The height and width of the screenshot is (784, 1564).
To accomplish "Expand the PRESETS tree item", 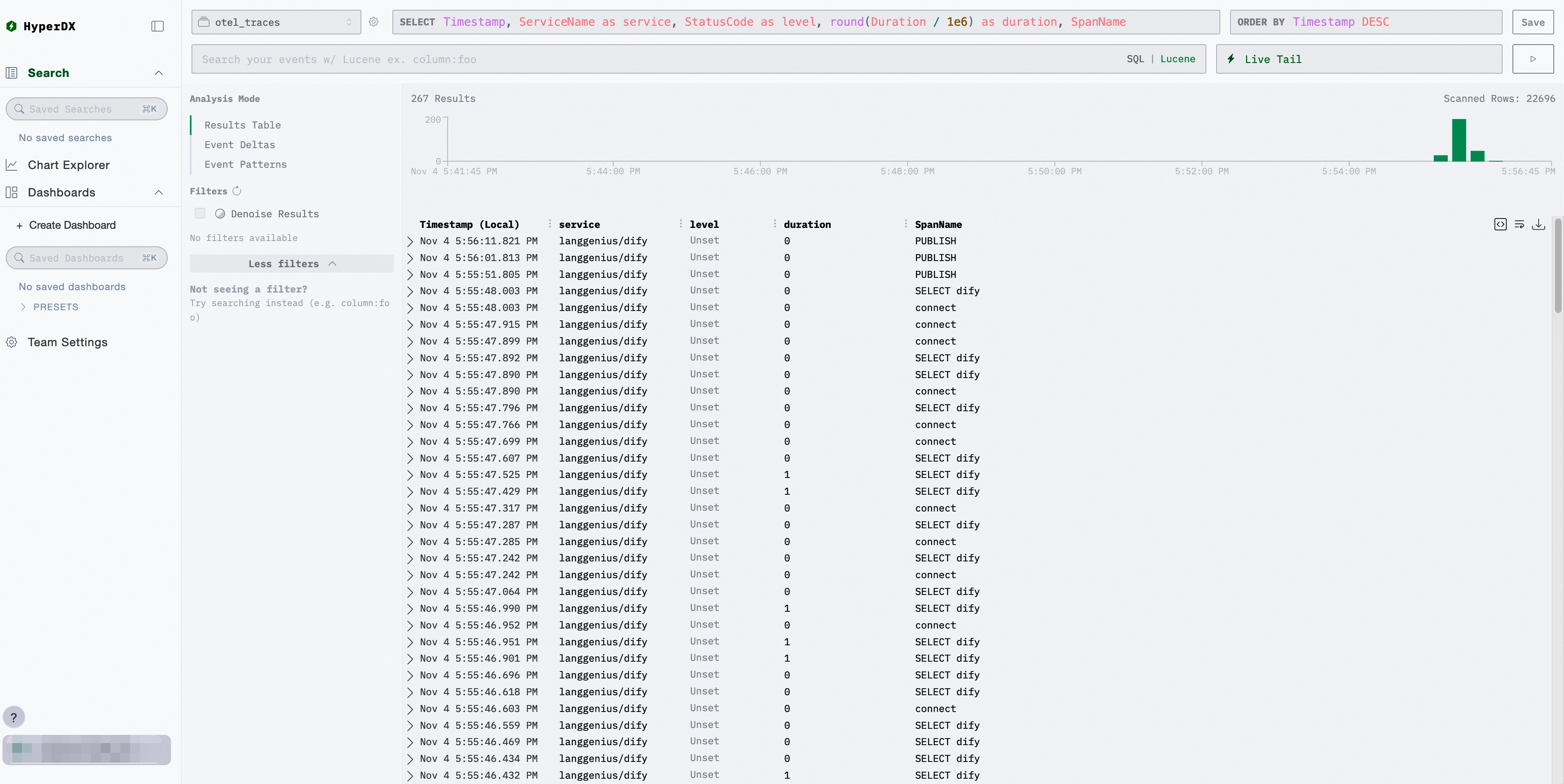I will (55, 306).
